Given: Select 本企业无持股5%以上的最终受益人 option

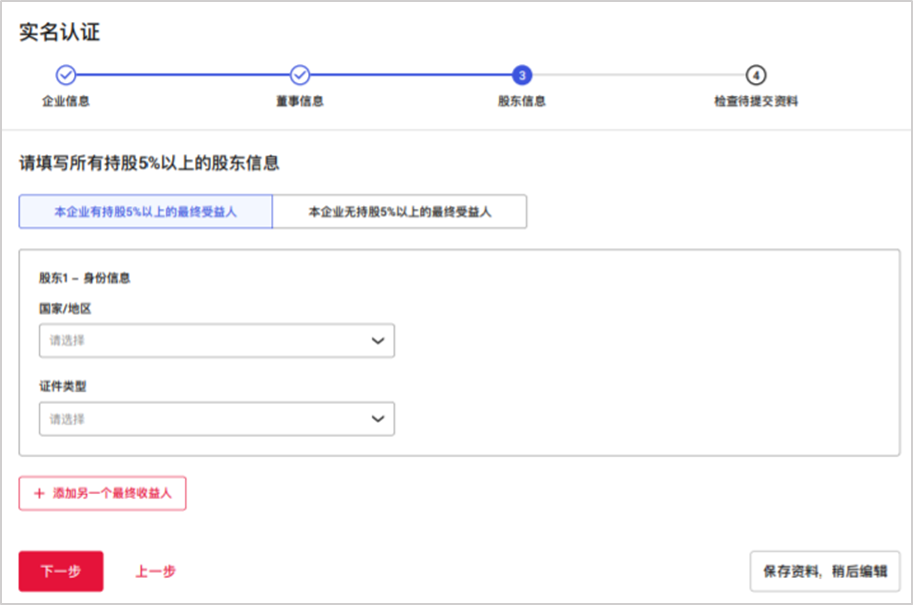Looking at the screenshot, I should 399,211.
